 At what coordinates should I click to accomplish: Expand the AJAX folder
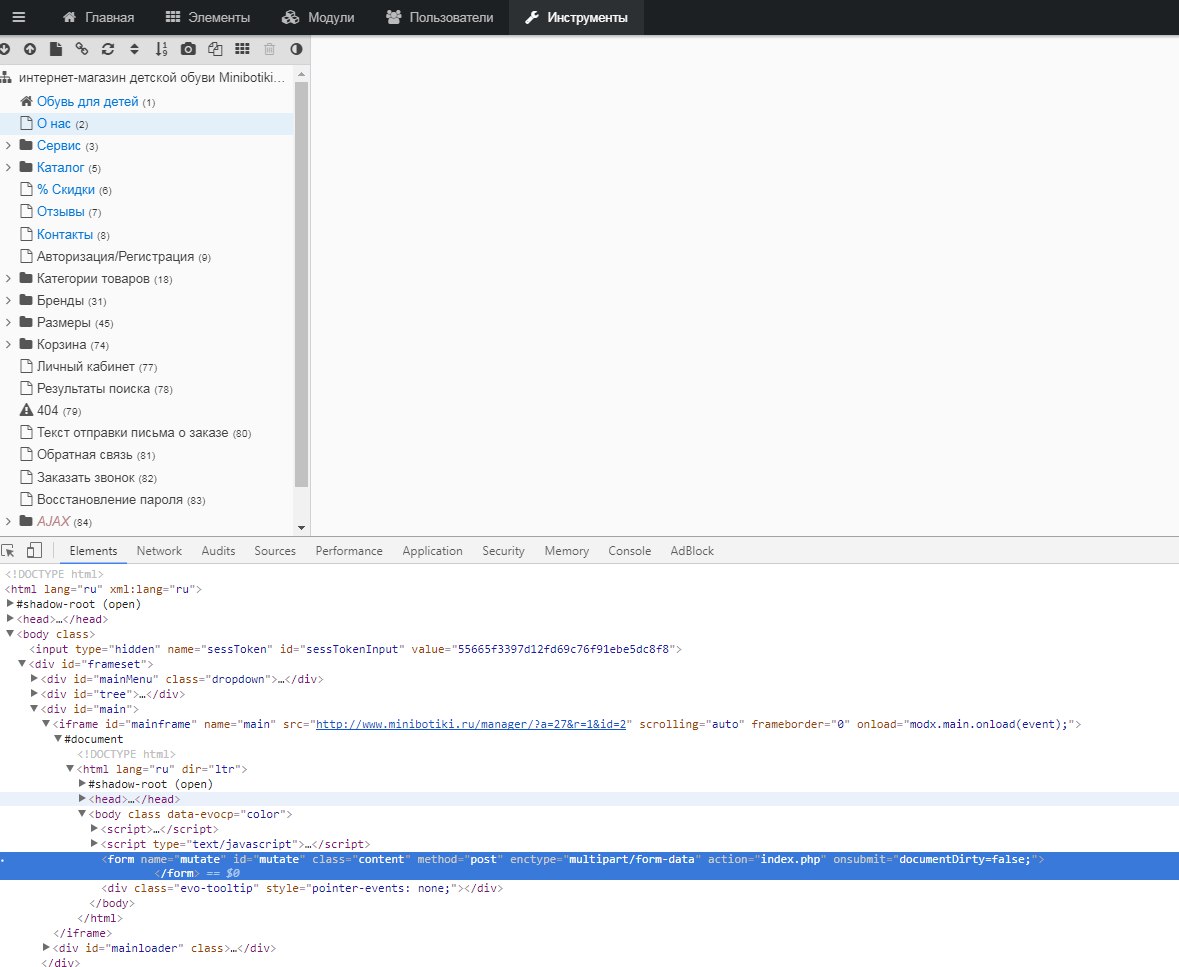[8, 520]
